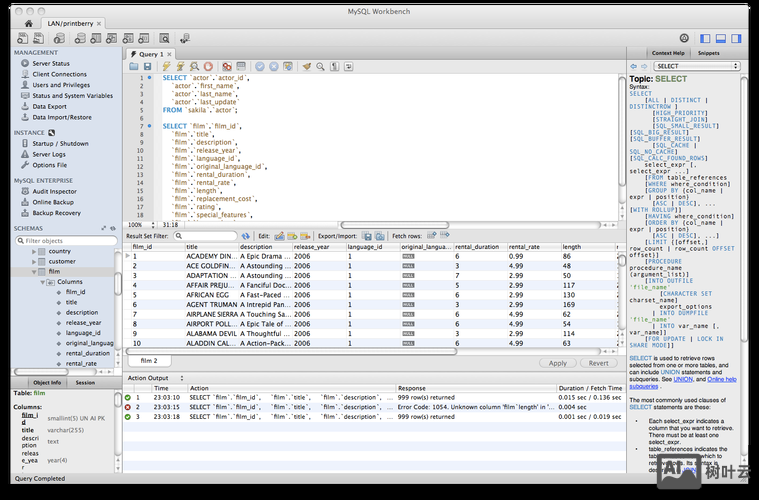Open the SELECT help topic dropdown
The width and height of the screenshot is (759, 500).
tap(696, 66)
